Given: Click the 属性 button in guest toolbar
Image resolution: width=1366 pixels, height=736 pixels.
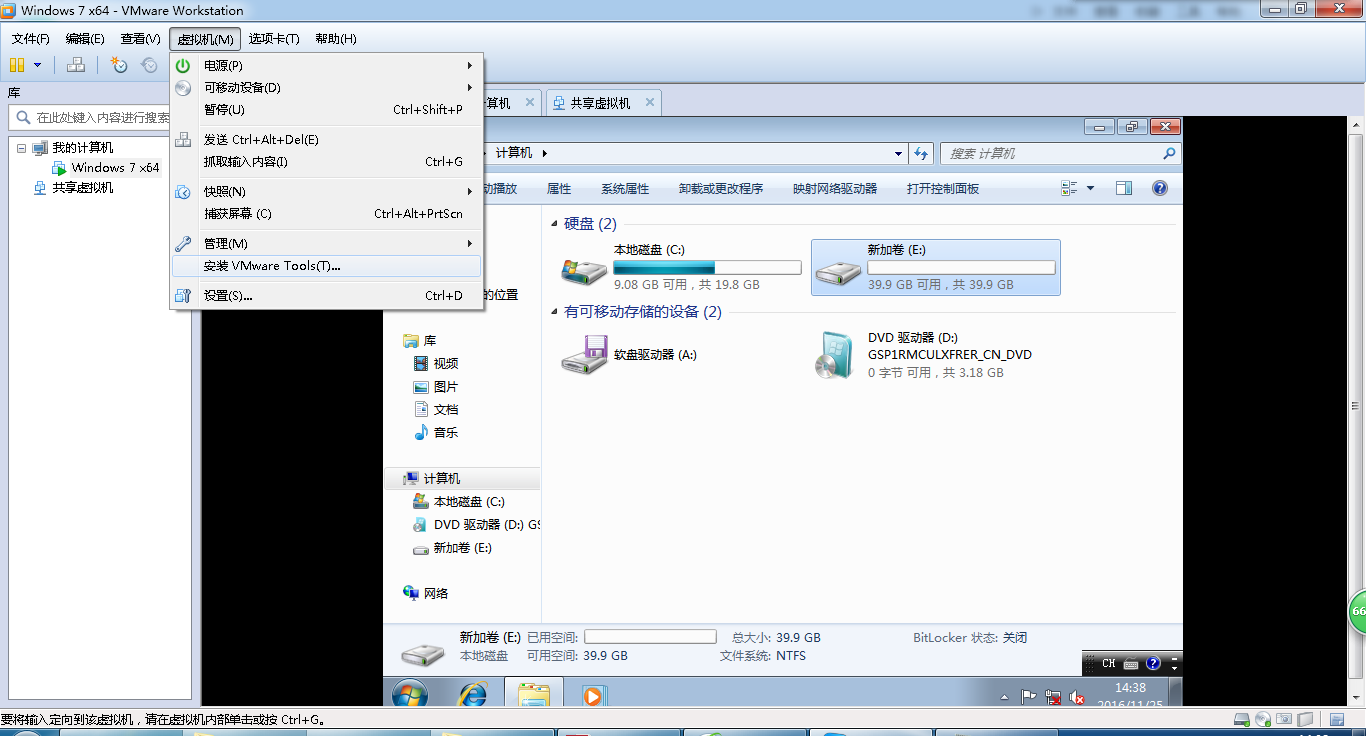Looking at the screenshot, I should click(x=559, y=188).
